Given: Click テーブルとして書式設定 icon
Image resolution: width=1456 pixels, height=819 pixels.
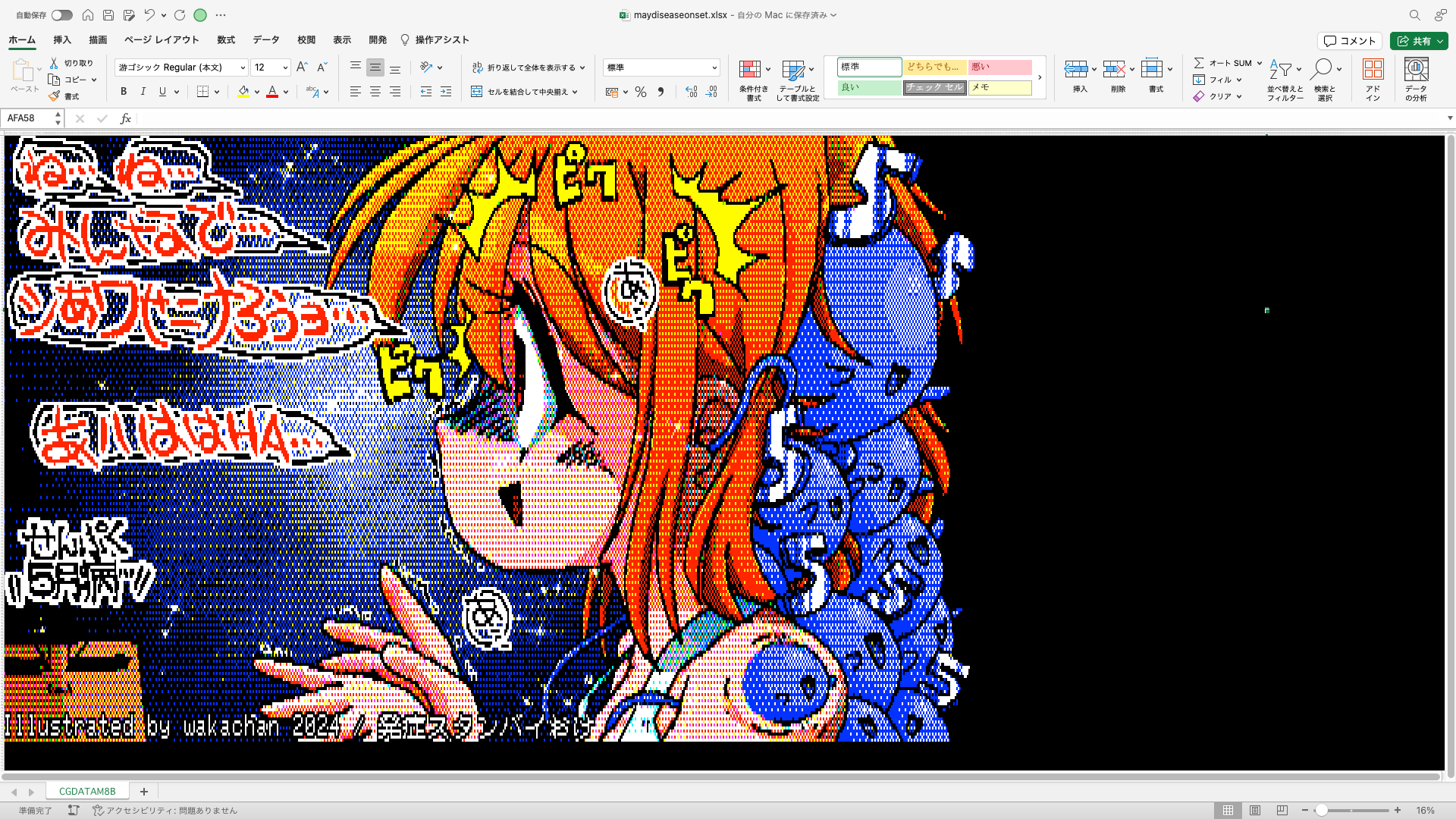Looking at the screenshot, I should [x=793, y=70].
